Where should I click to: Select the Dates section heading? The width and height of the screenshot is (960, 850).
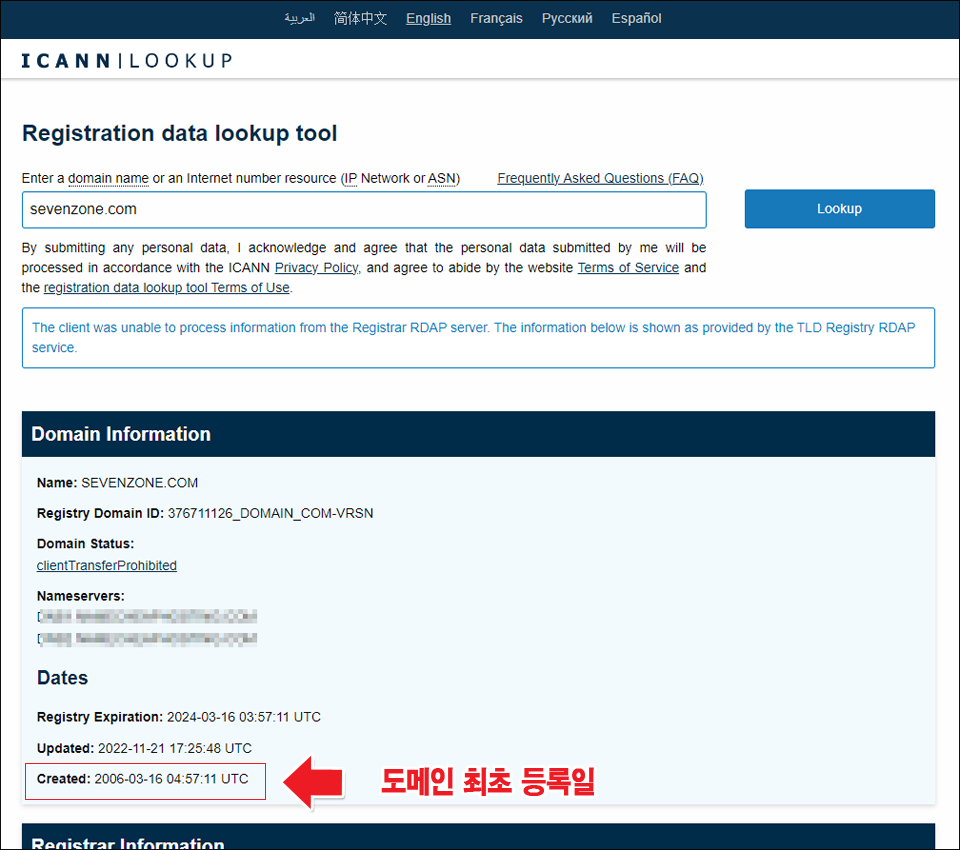[62, 678]
